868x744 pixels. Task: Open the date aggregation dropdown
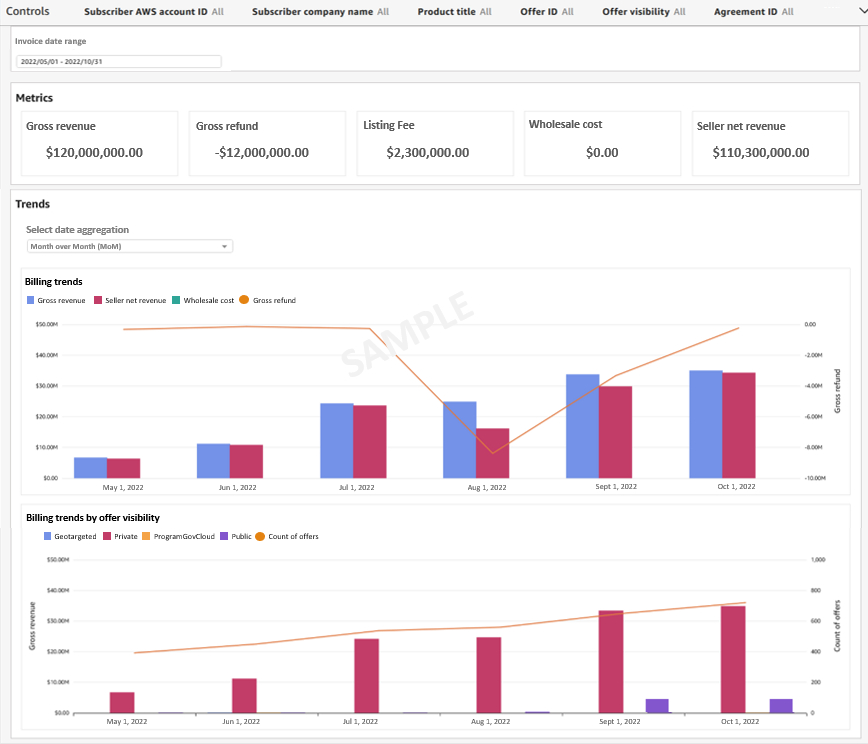click(129, 246)
